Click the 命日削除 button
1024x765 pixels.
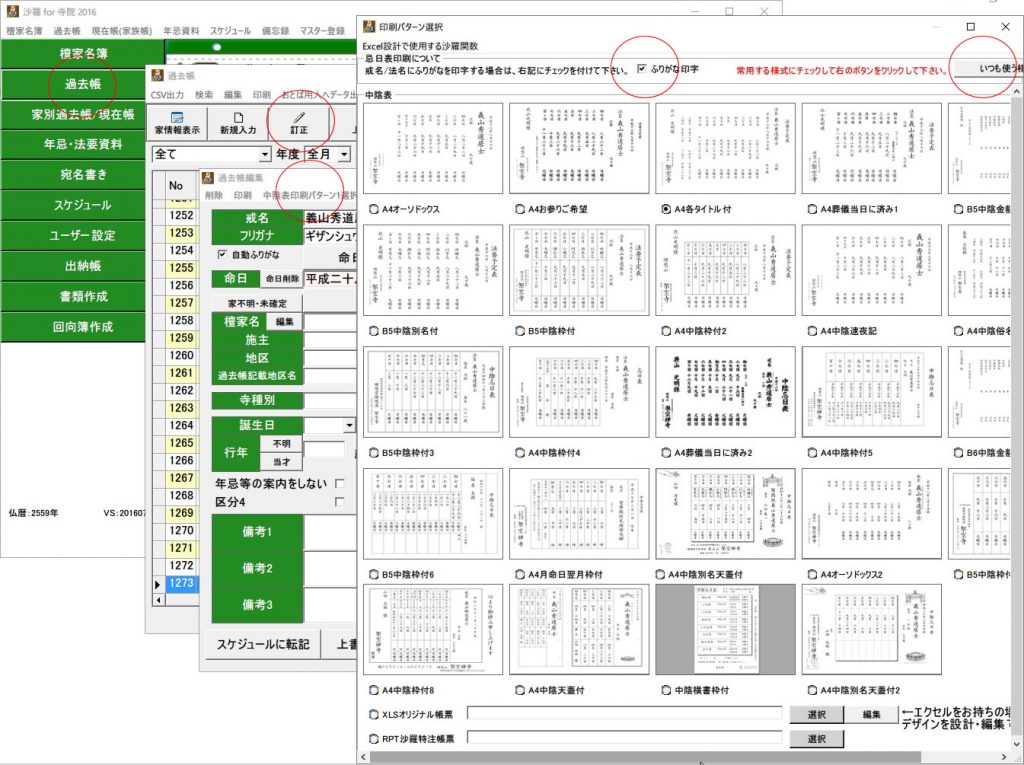tap(281, 279)
